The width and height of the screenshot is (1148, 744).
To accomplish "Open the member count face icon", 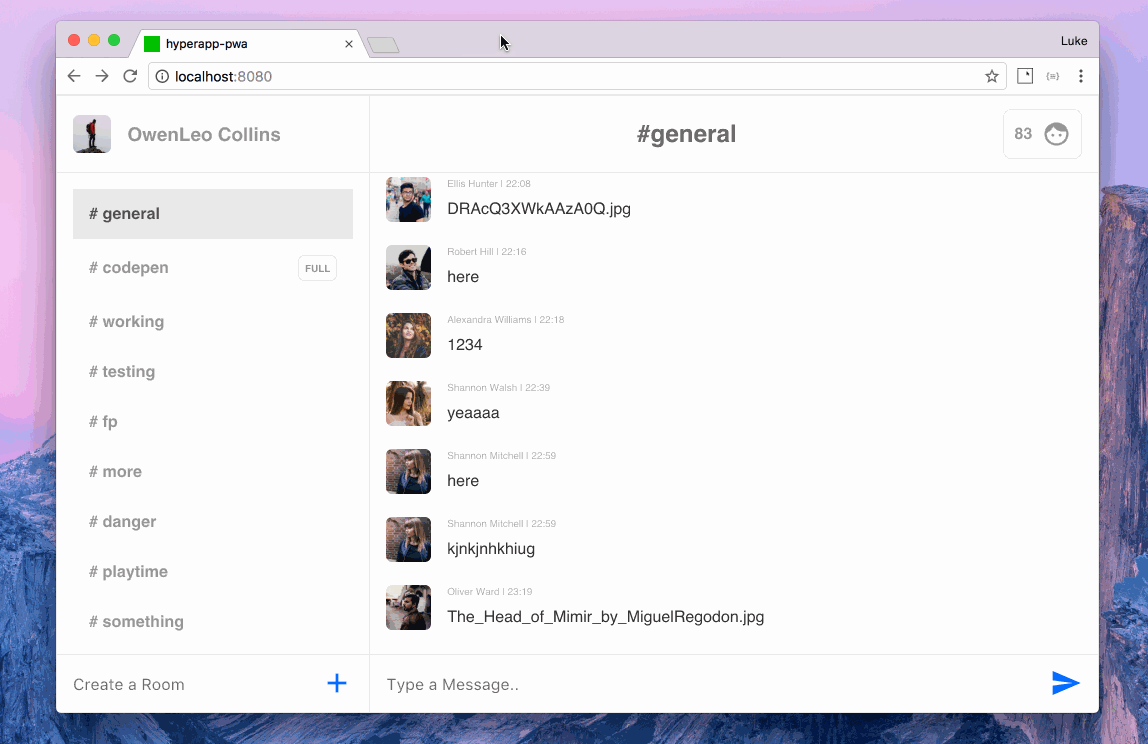I will click(x=1056, y=134).
